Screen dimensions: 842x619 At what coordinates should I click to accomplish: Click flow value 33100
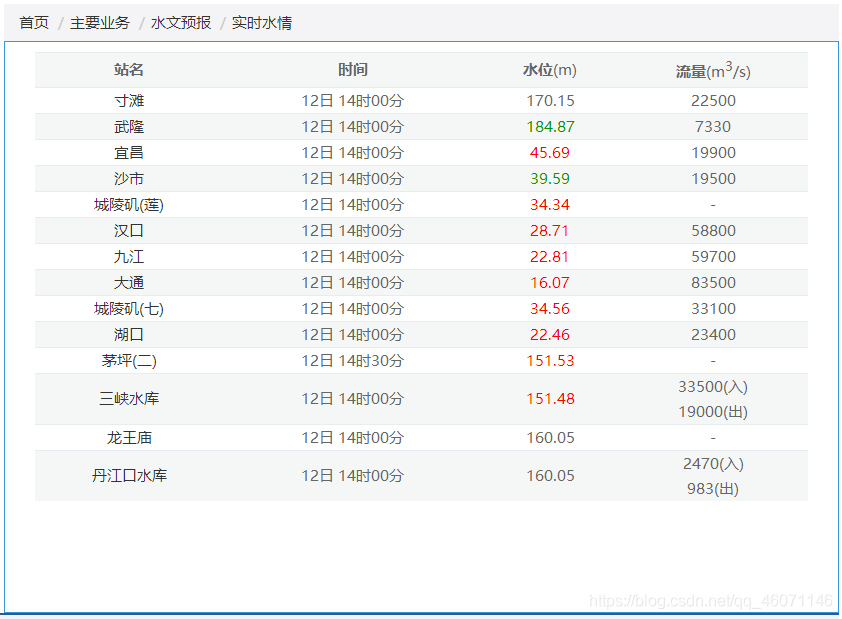pos(713,309)
